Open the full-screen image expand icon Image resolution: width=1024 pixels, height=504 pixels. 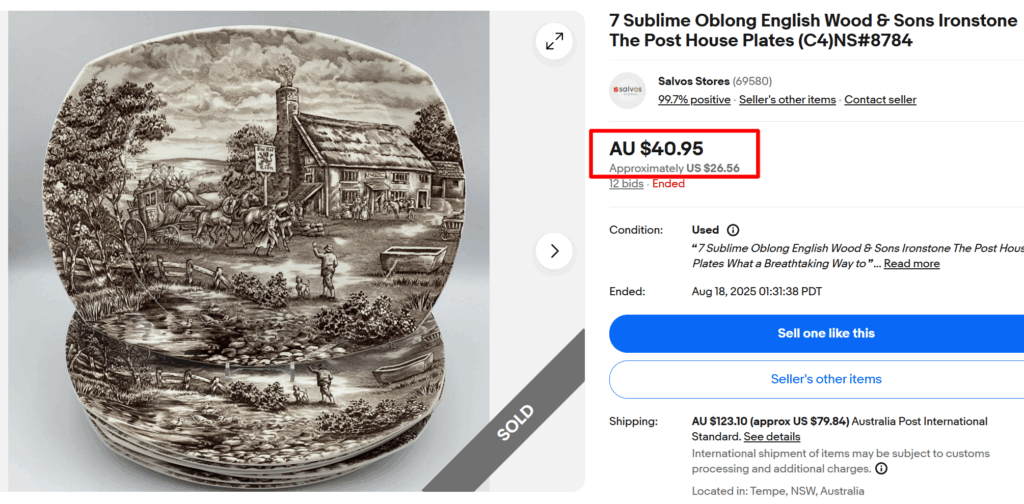(553, 42)
